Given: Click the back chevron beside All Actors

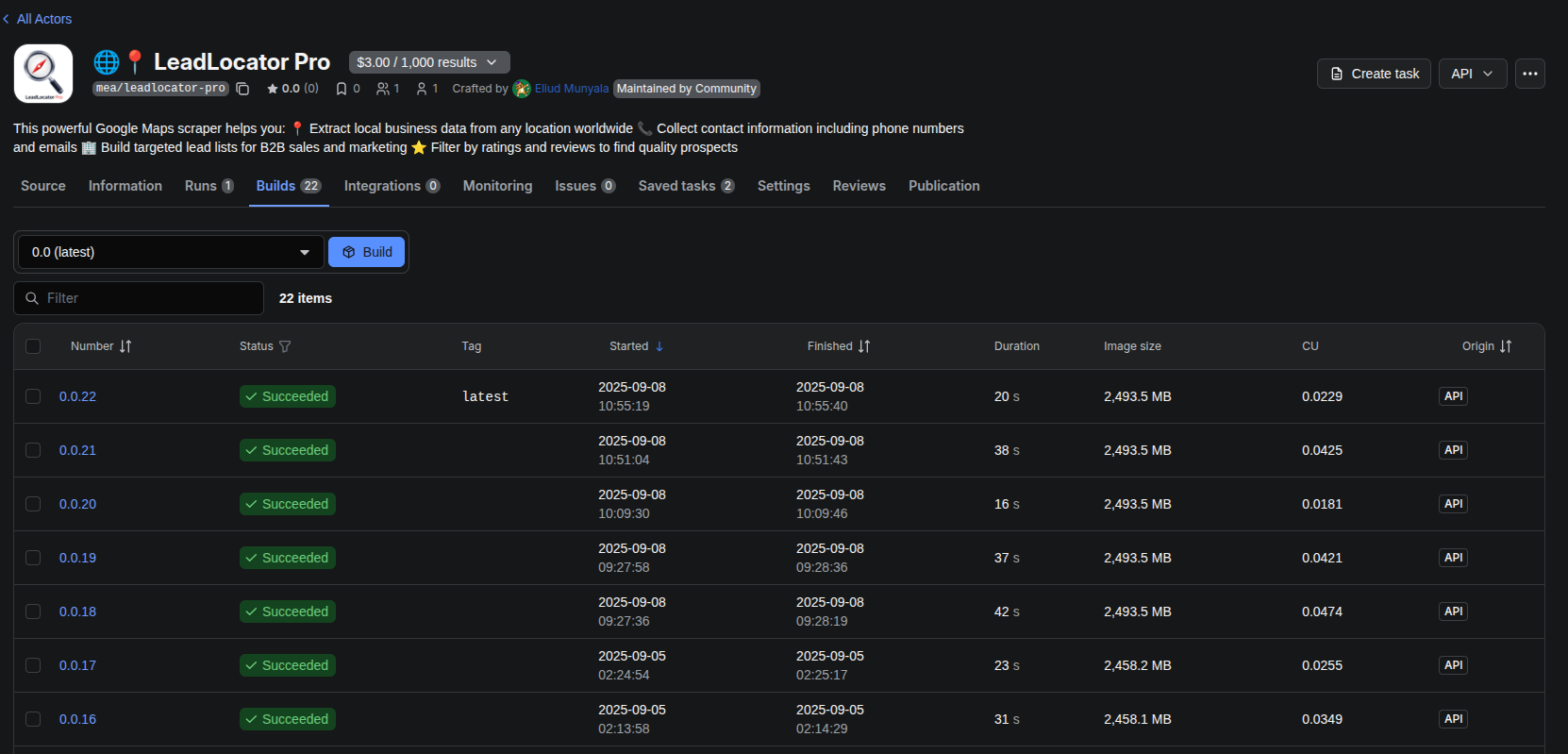Looking at the screenshot, I should click(7, 19).
